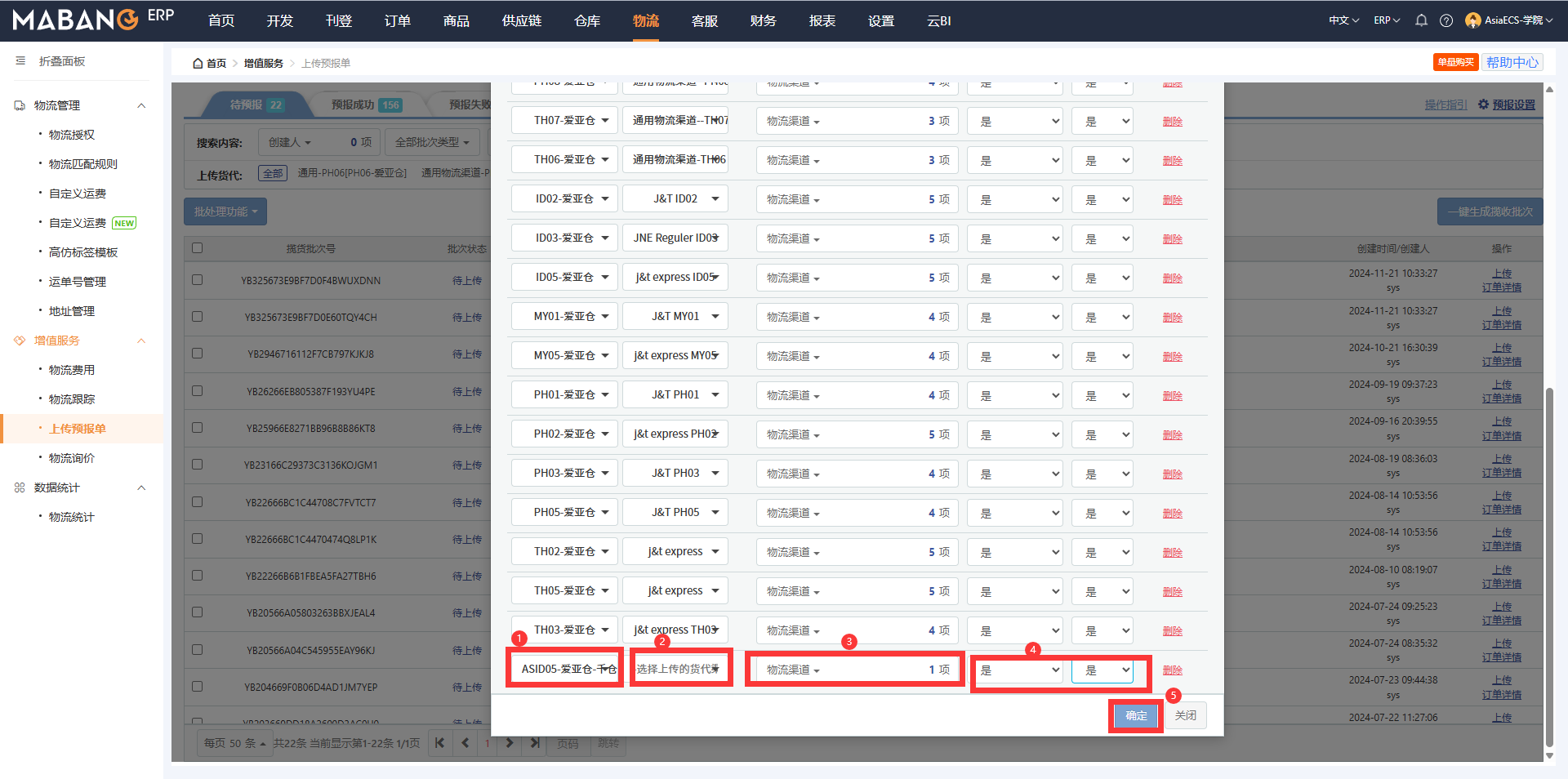Open the 选择上传的货代 forwarder dropdown
This screenshot has height=779, width=1568.
pos(677,669)
